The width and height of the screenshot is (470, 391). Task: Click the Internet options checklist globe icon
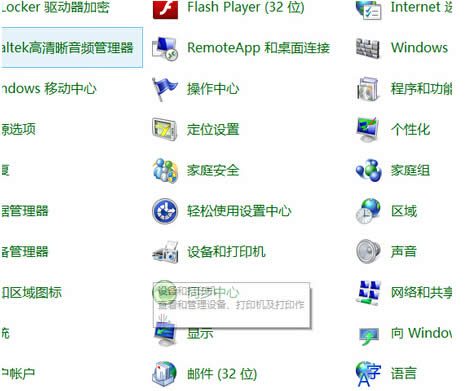pos(368,9)
